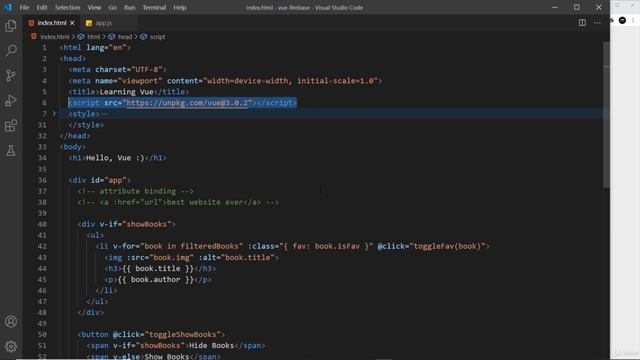The width and height of the screenshot is (640, 360).
Task: Click '{{ book.title }}' interpolation
Action: 158,269
